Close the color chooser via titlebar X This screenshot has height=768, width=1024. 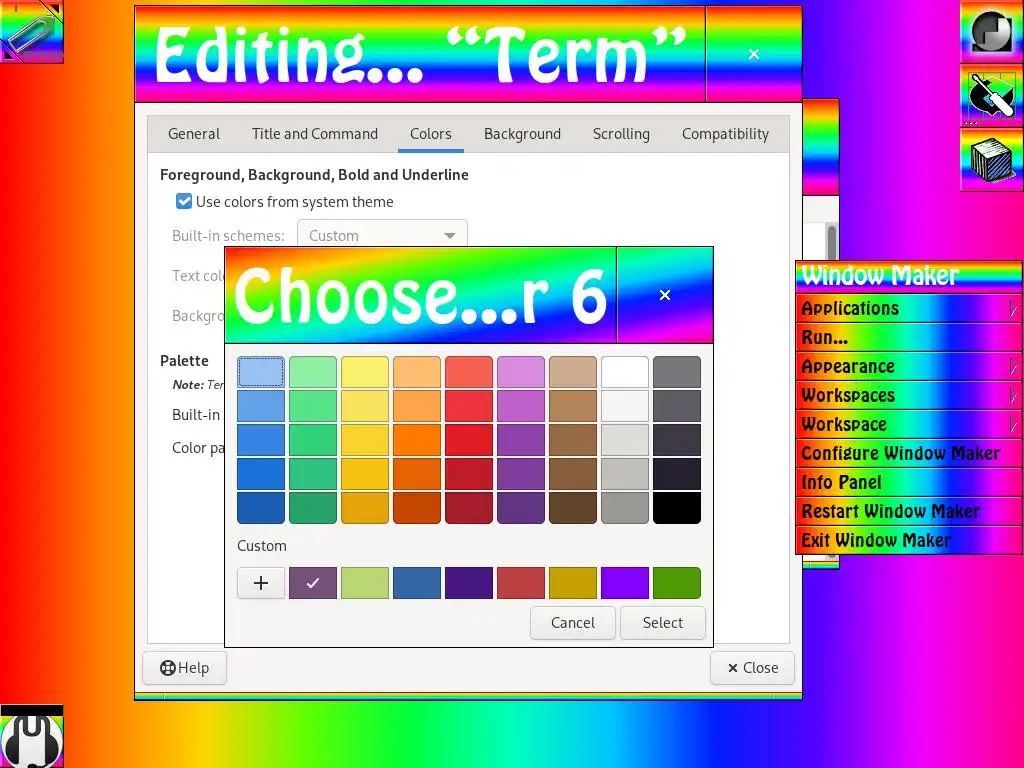coord(665,295)
